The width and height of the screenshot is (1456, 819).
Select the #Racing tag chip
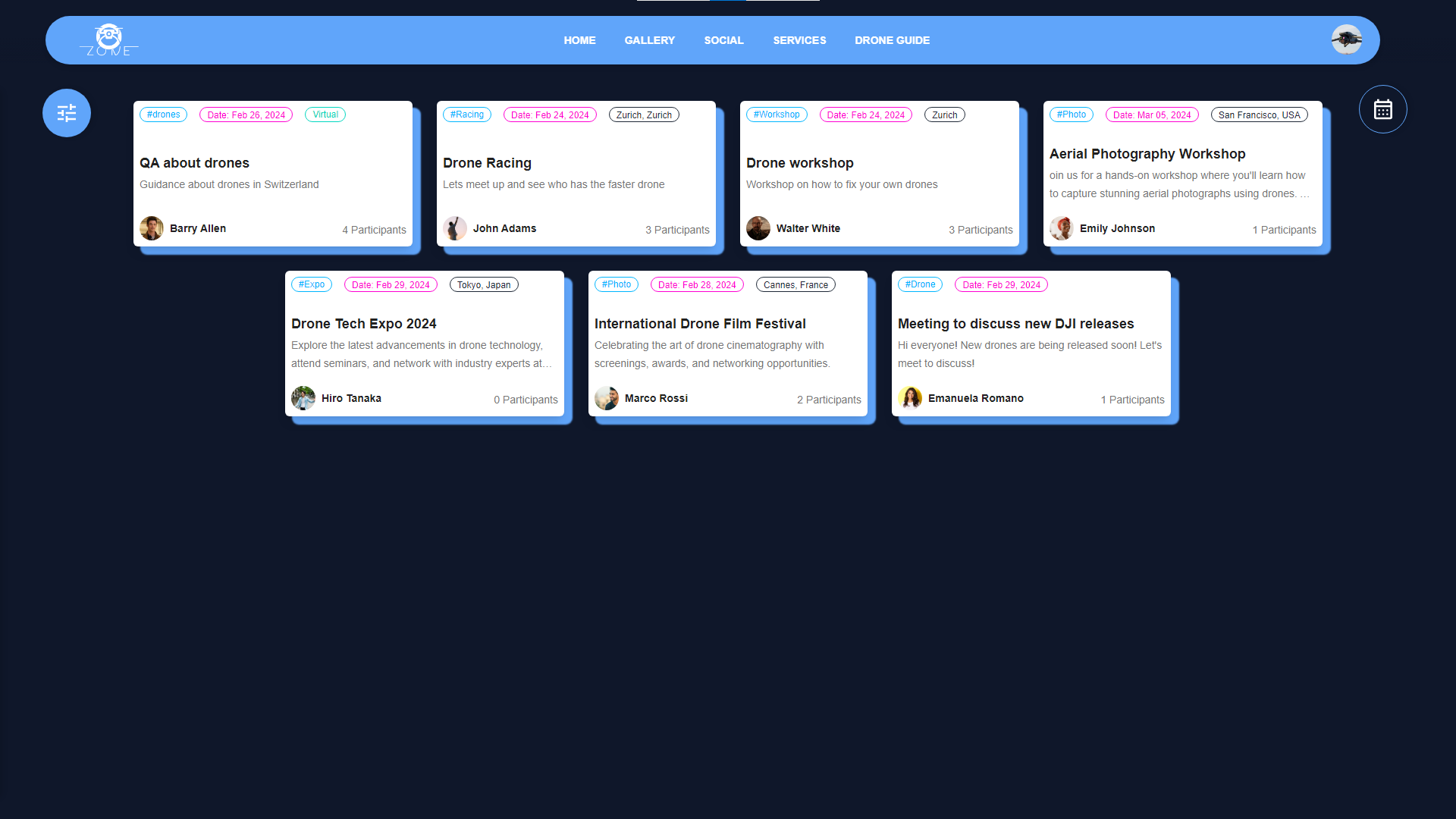(466, 115)
